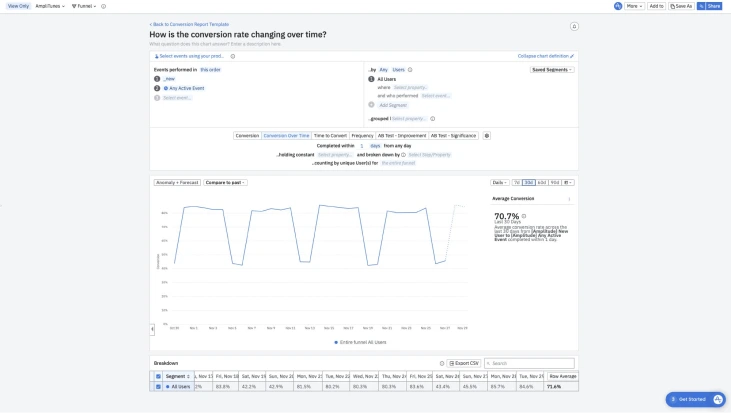The height and width of the screenshot is (413, 731).
Task: Open the Daily interval dropdown
Action: point(499,182)
